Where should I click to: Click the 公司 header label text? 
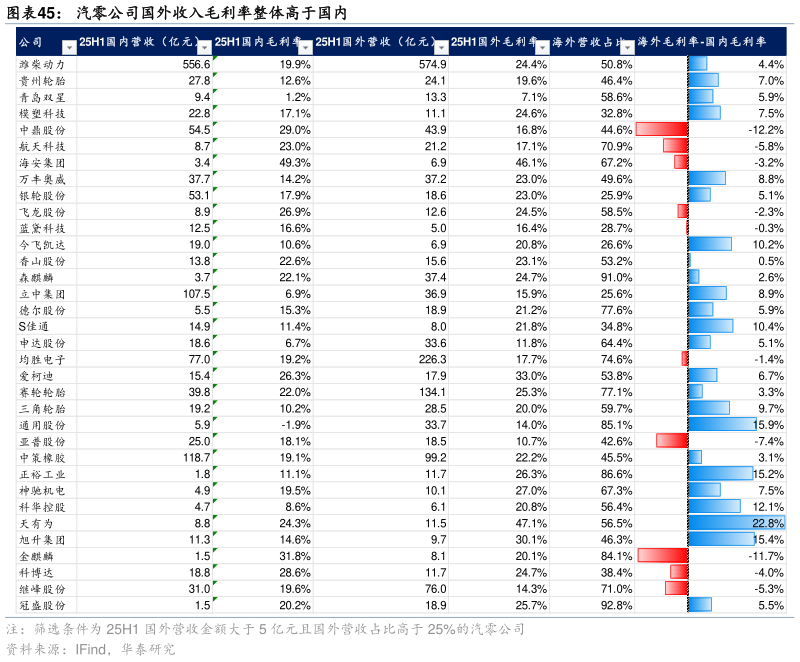pos(31,42)
